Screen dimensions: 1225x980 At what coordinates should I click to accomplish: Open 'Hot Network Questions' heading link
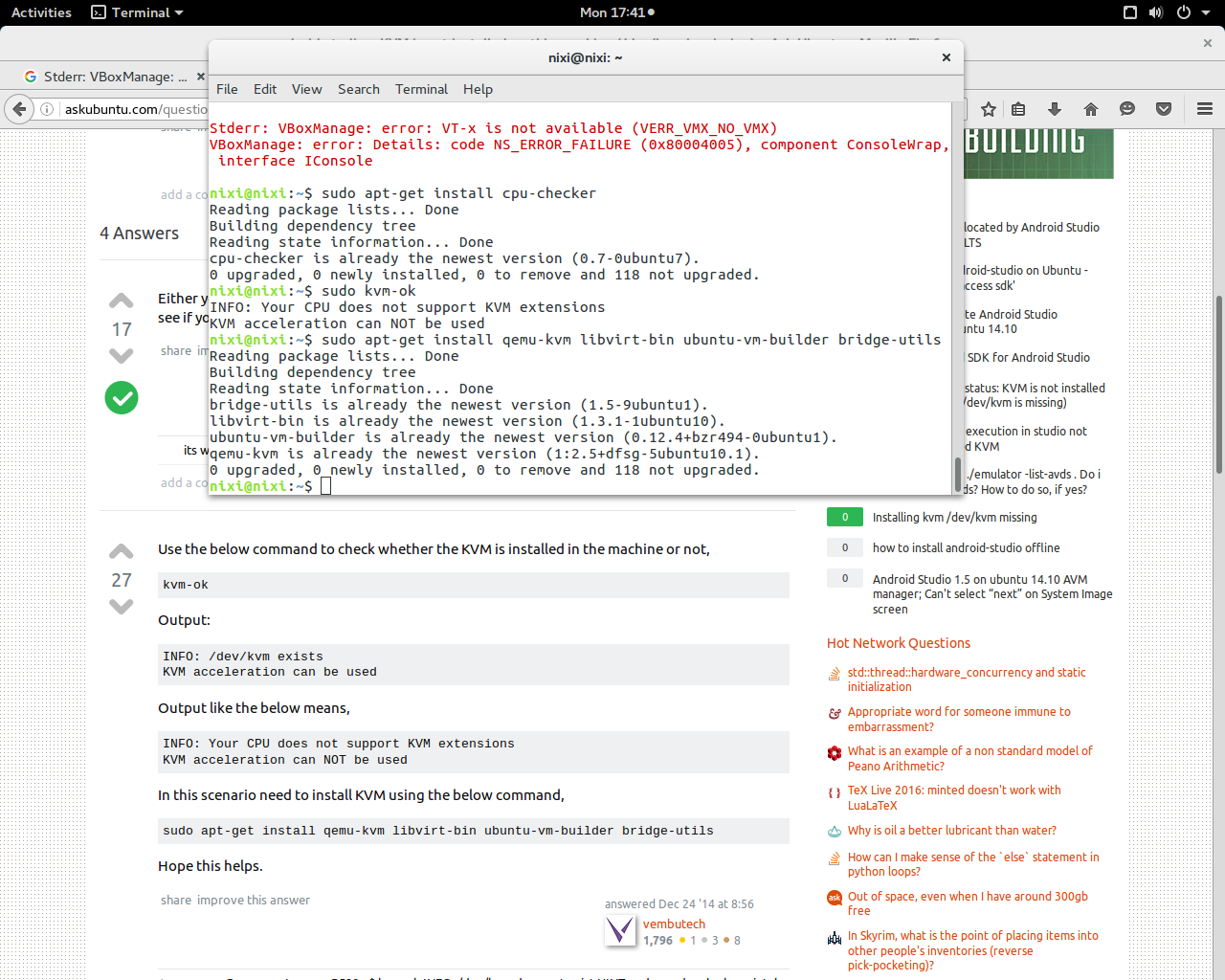tap(899, 643)
